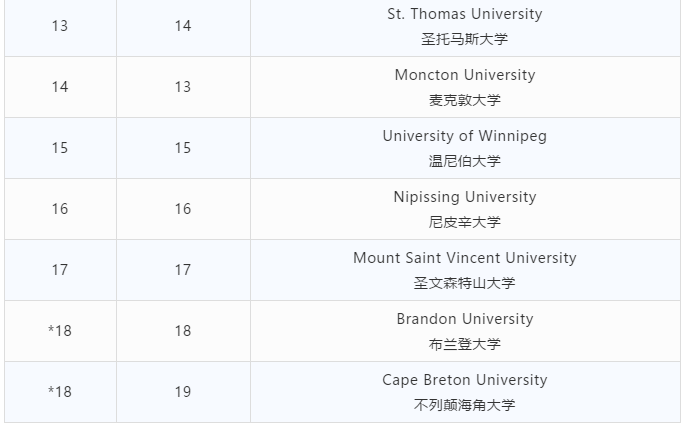The image size is (686, 429).
Task: Select the Chinese text 圣托马斯大学
Action: (x=465, y=39)
